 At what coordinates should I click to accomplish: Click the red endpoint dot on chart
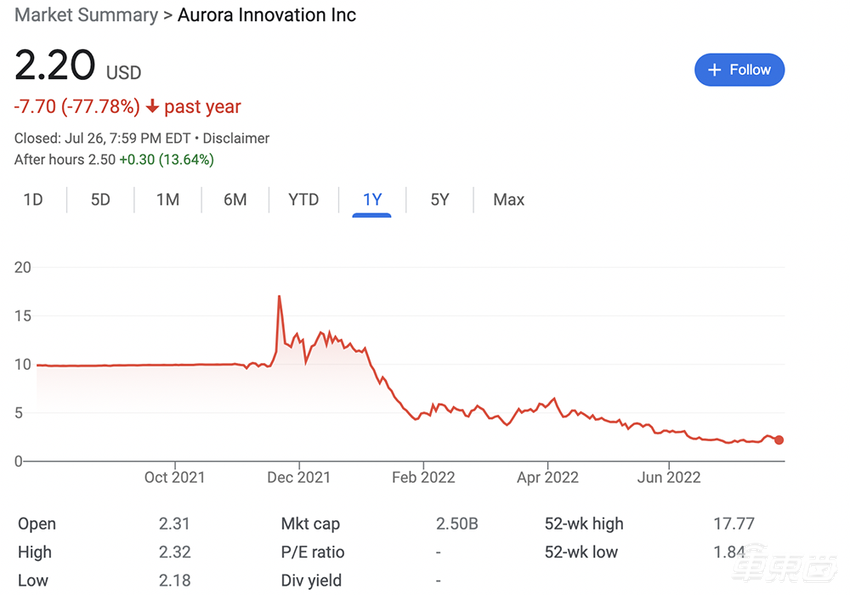(779, 440)
